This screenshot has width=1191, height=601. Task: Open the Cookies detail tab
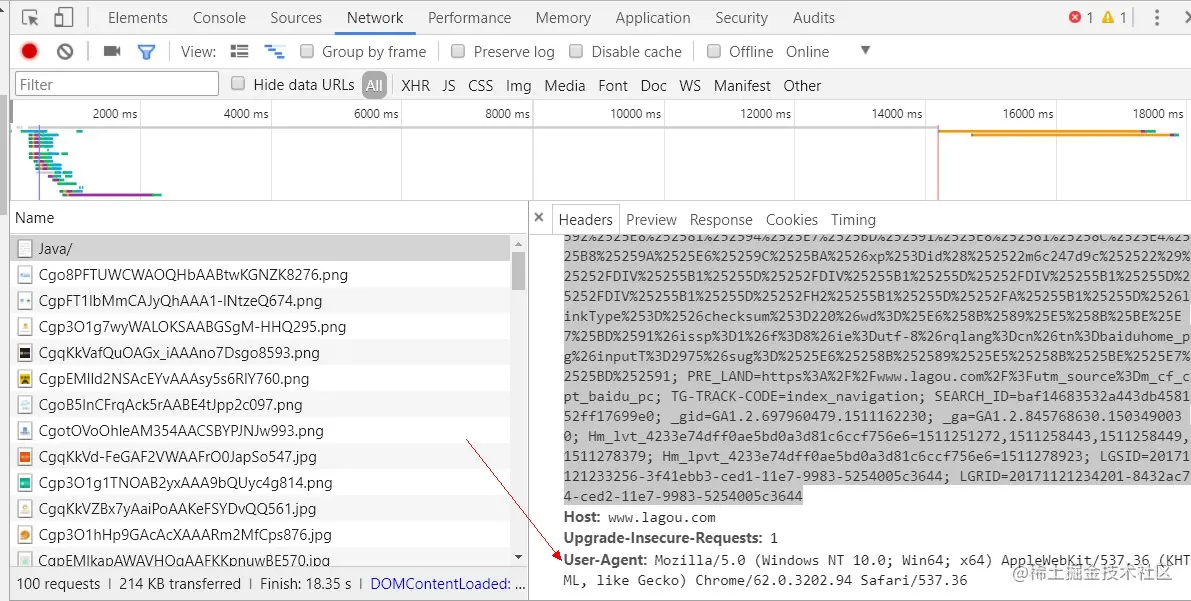(791, 220)
